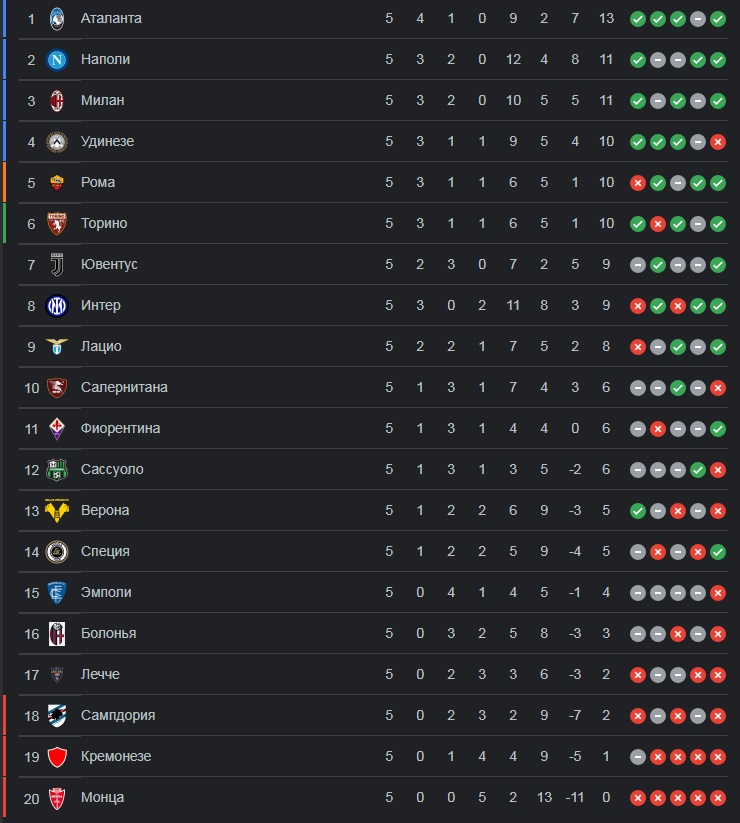Click the Inter club badge

pyautogui.click(x=57, y=305)
